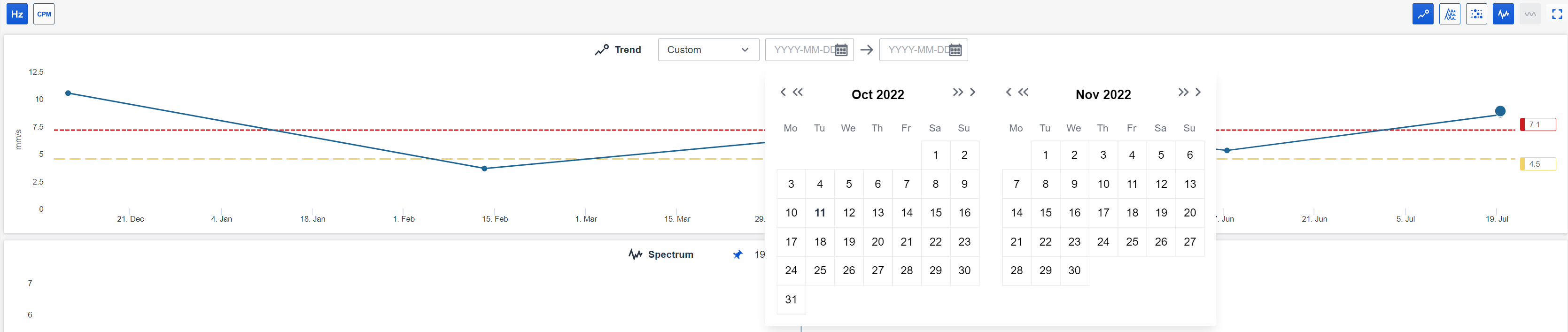1568x332 pixels.
Task: Choose October 16 in the calendar
Action: tap(965, 213)
